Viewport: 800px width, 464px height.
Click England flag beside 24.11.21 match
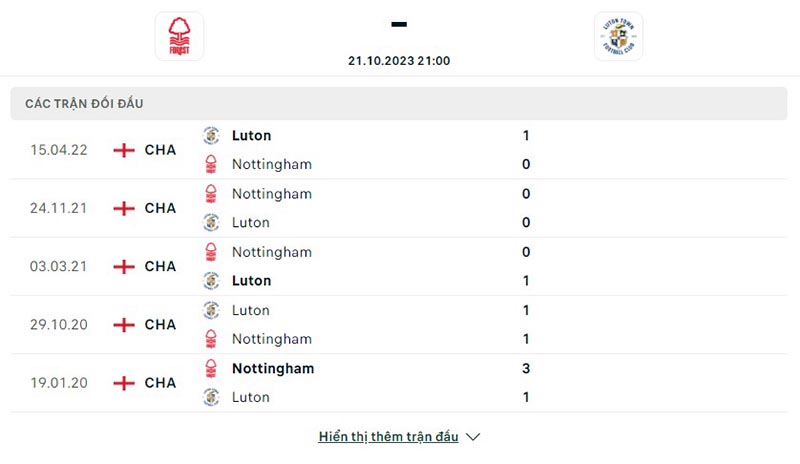(124, 208)
